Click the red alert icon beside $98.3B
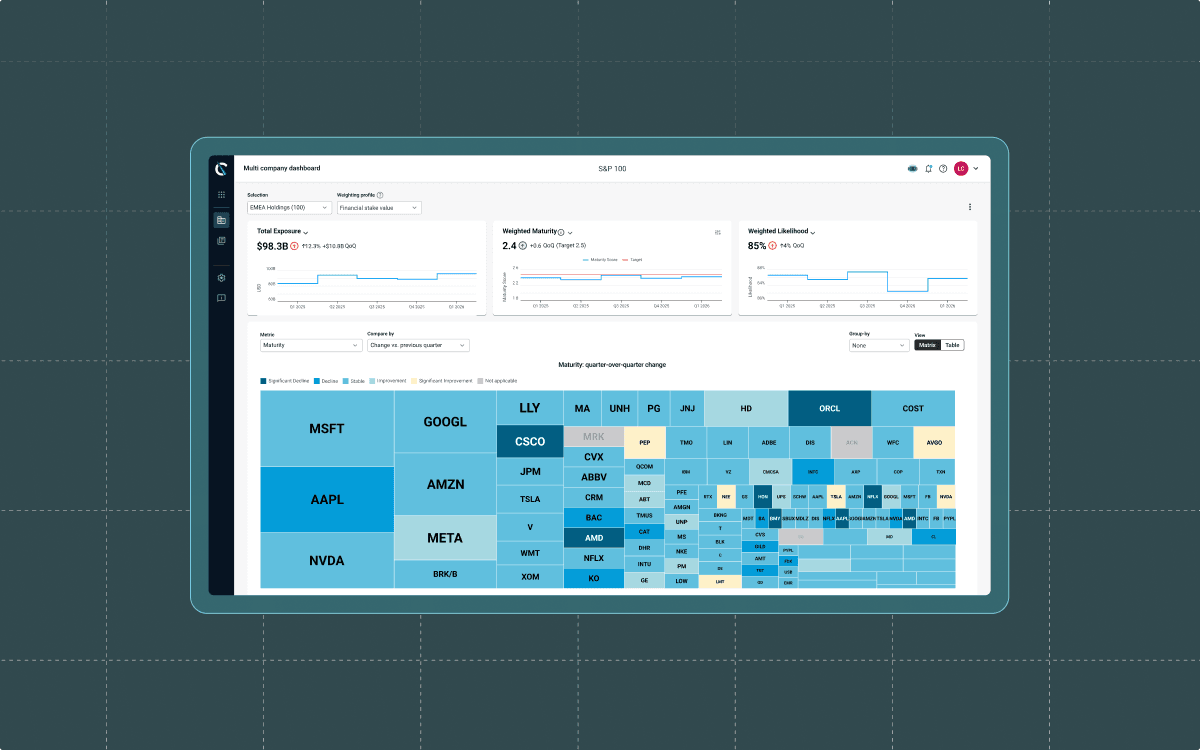 (294, 245)
